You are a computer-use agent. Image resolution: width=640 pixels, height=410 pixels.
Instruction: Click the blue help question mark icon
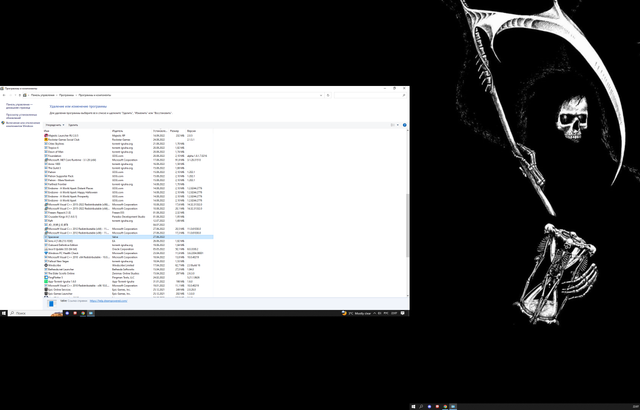point(404,125)
